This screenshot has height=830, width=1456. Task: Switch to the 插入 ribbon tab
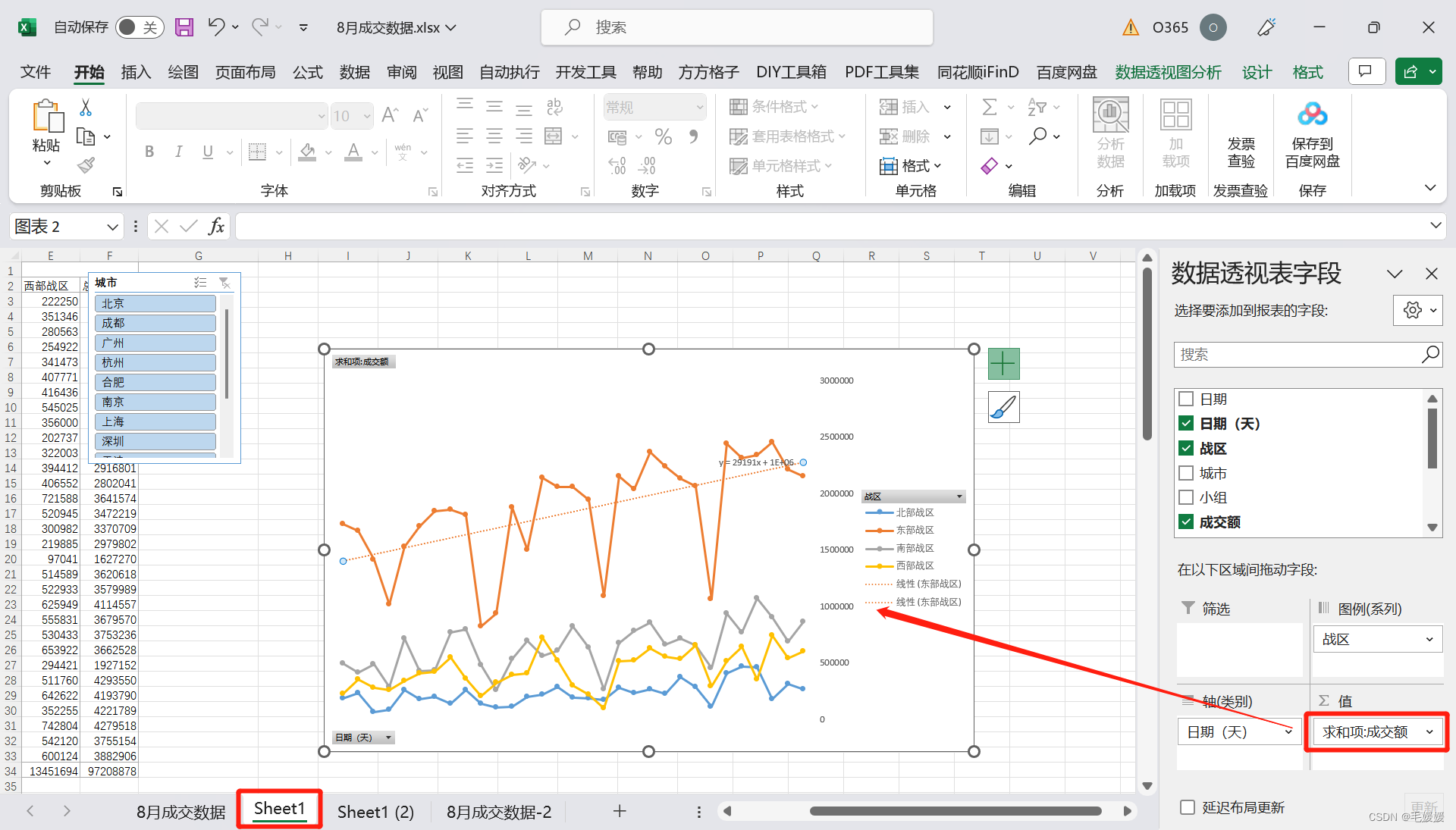(136, 72)
